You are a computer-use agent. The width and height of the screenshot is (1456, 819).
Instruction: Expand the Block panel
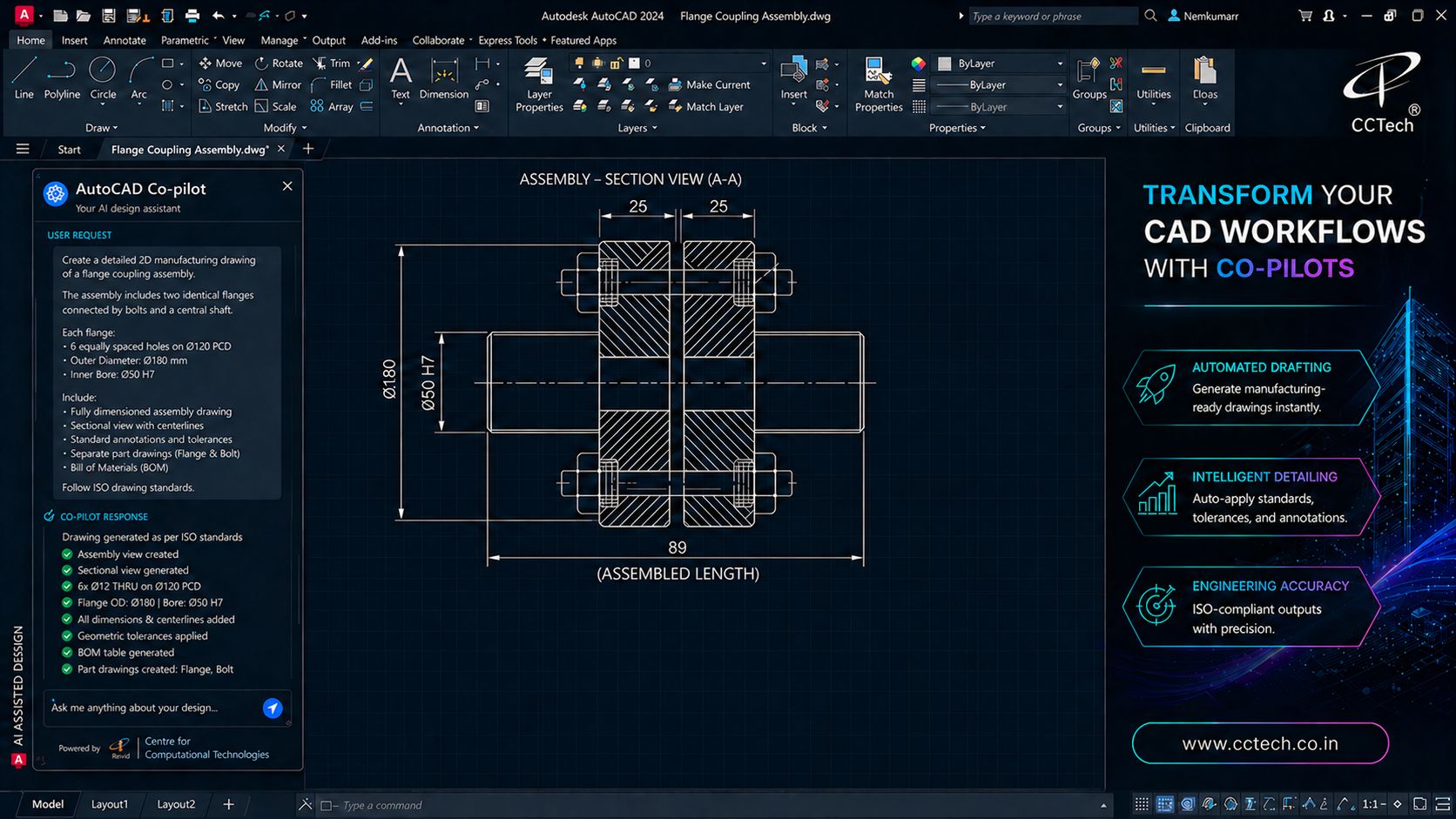[x=809, y=128]
